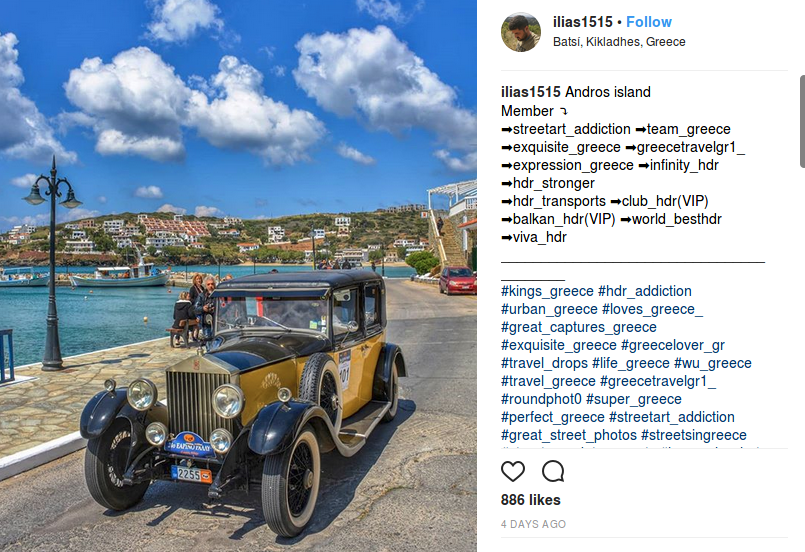
Task: Click the vintage car photo
Action: tap(238, 276)
